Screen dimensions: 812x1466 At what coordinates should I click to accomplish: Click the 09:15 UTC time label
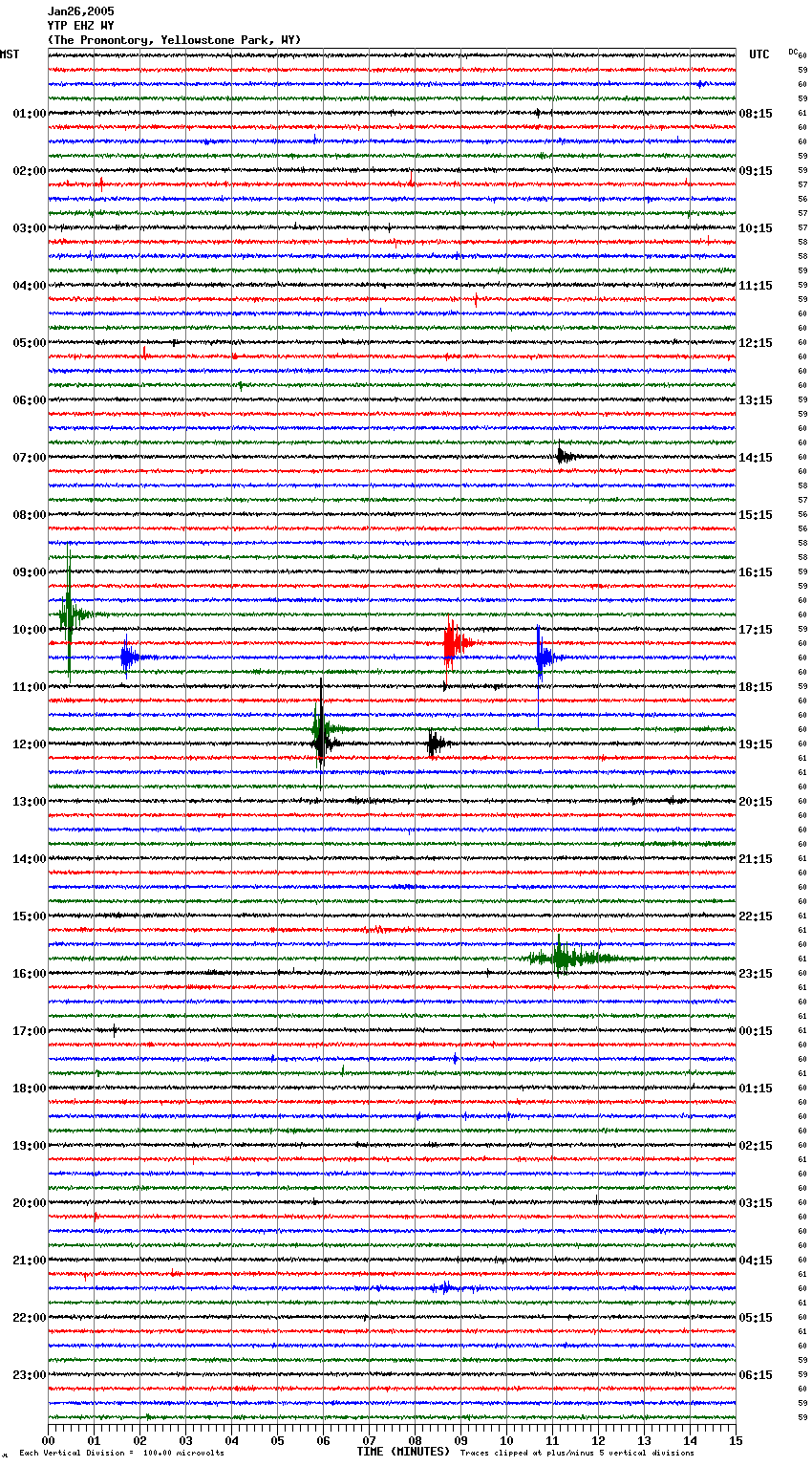pyautogui.click(x=756, y=171)
